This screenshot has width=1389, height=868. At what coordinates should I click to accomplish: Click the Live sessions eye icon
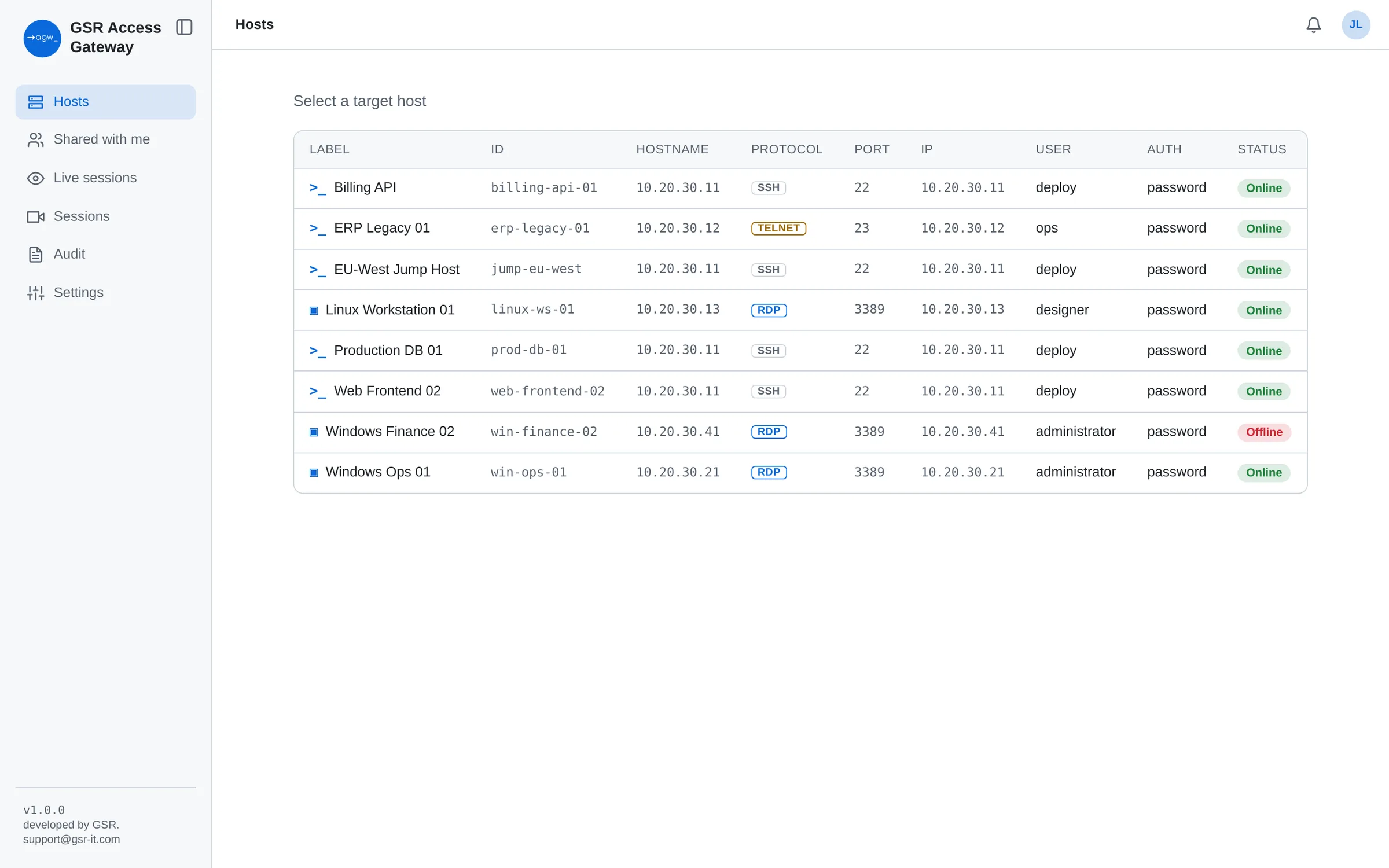(x=36, y=178)
